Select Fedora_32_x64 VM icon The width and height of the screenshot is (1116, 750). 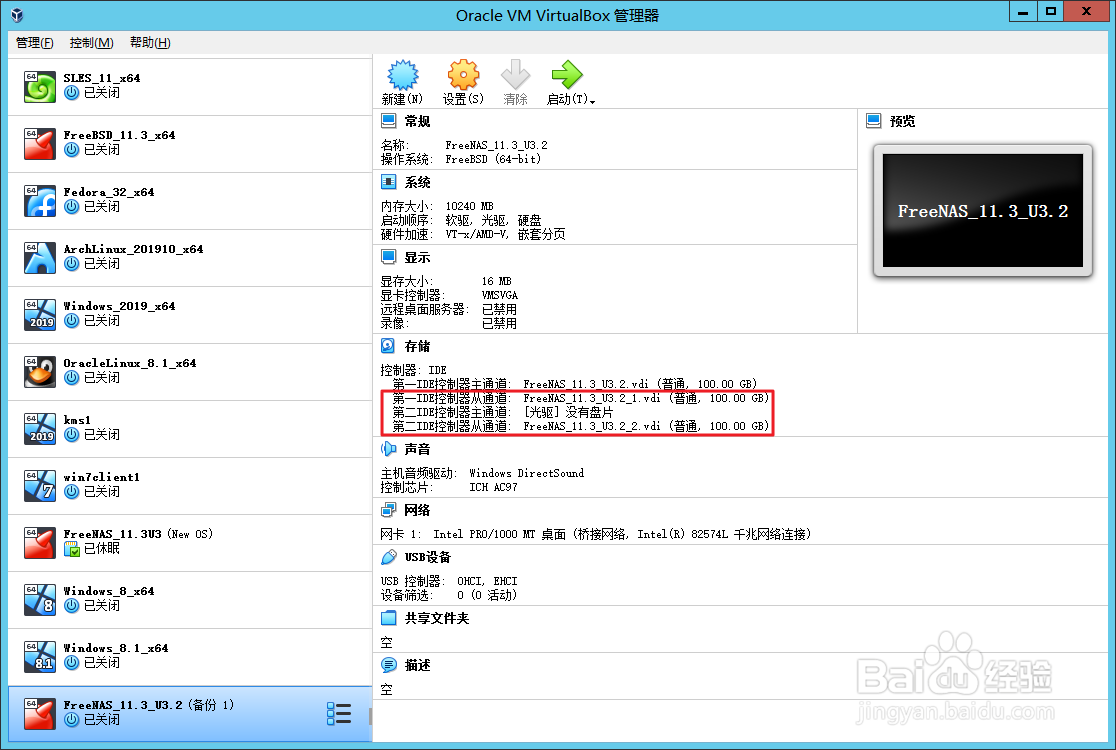(x=40, y=201)
